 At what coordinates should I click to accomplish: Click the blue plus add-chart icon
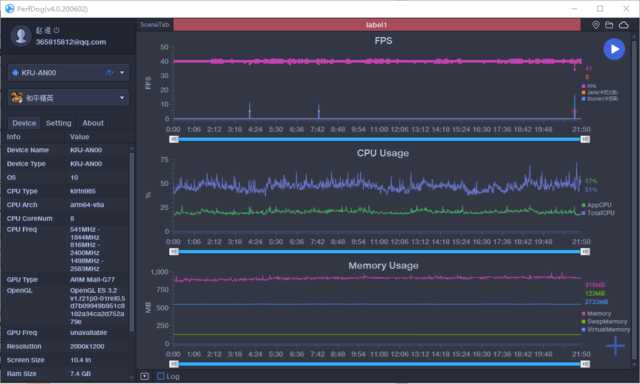click(x=615, y=346)
